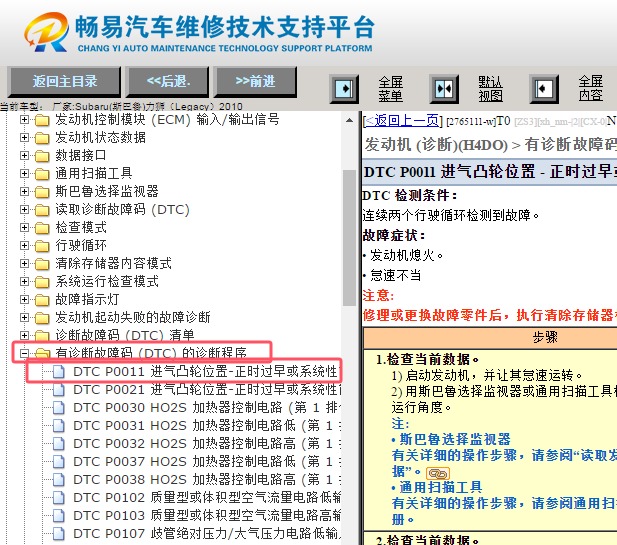Click the blue 通用扫描工具 note heading
The image size is (617, 545).
(441, 487)
